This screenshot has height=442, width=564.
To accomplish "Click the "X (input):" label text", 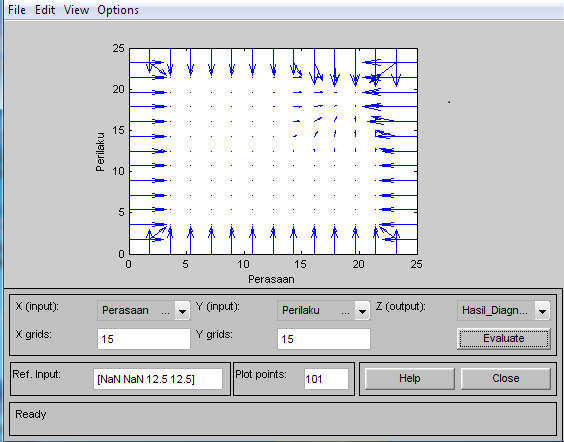I will click(x=37, y=307).
